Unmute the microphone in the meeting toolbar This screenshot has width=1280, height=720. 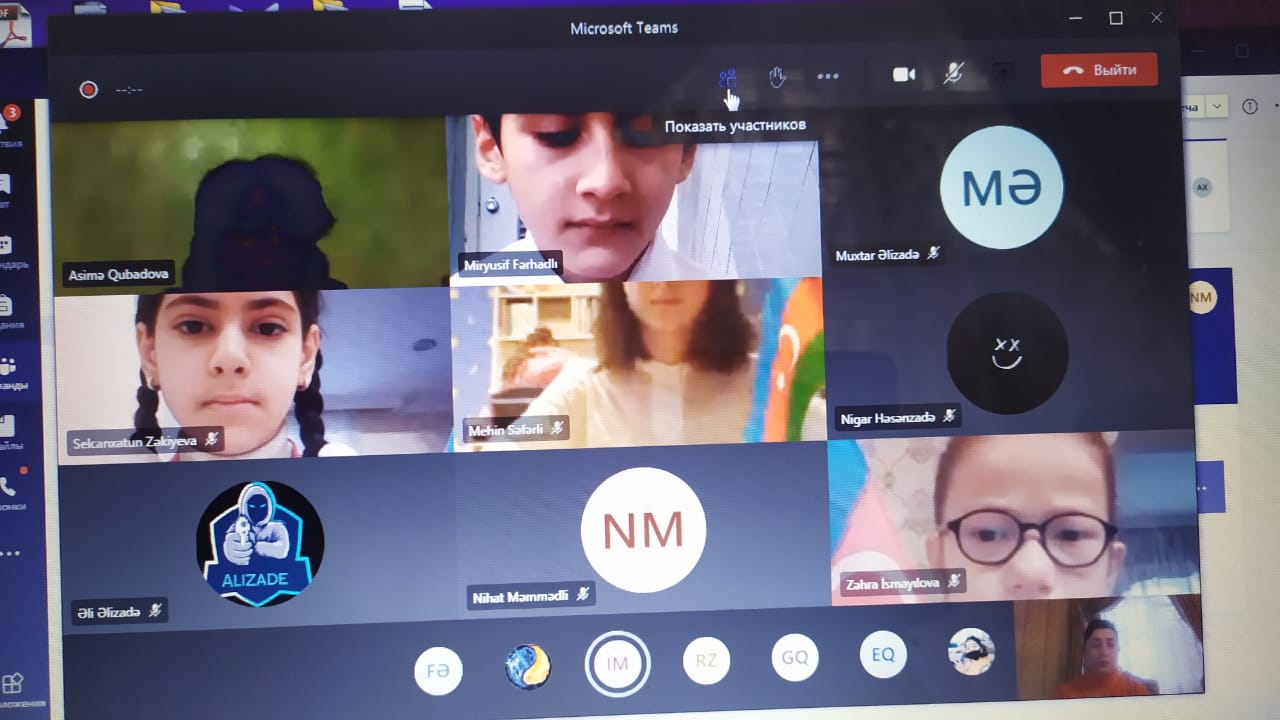click(x=954, y=73)
